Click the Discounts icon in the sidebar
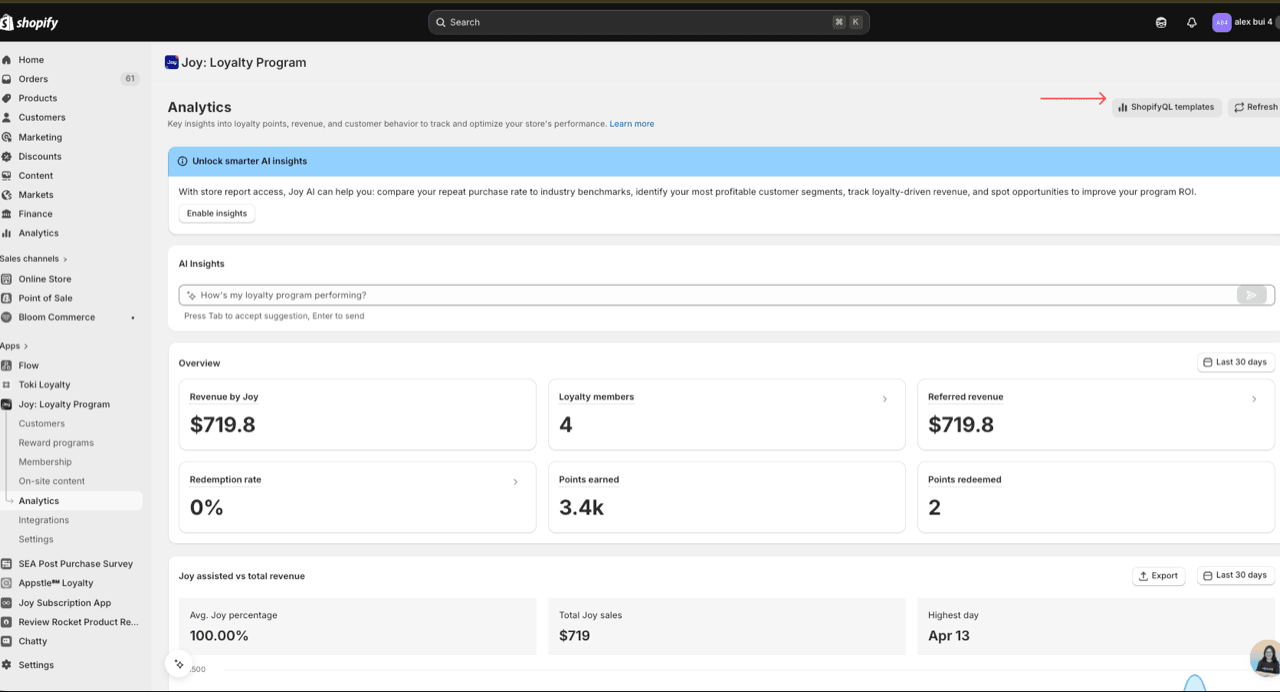The image size is (1280, 692). pos(7,156)
